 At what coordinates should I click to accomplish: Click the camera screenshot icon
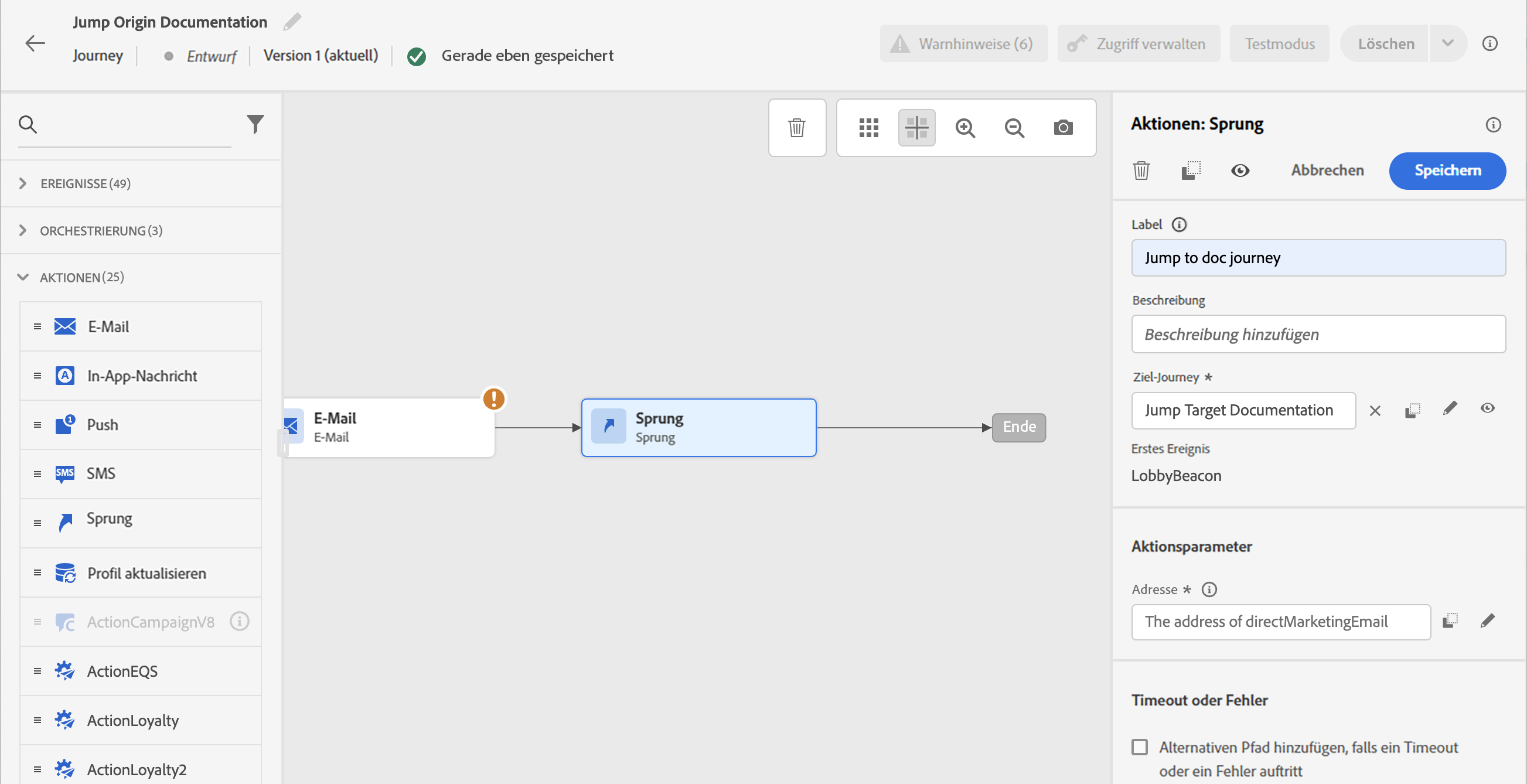click(x=1063, y=127)
